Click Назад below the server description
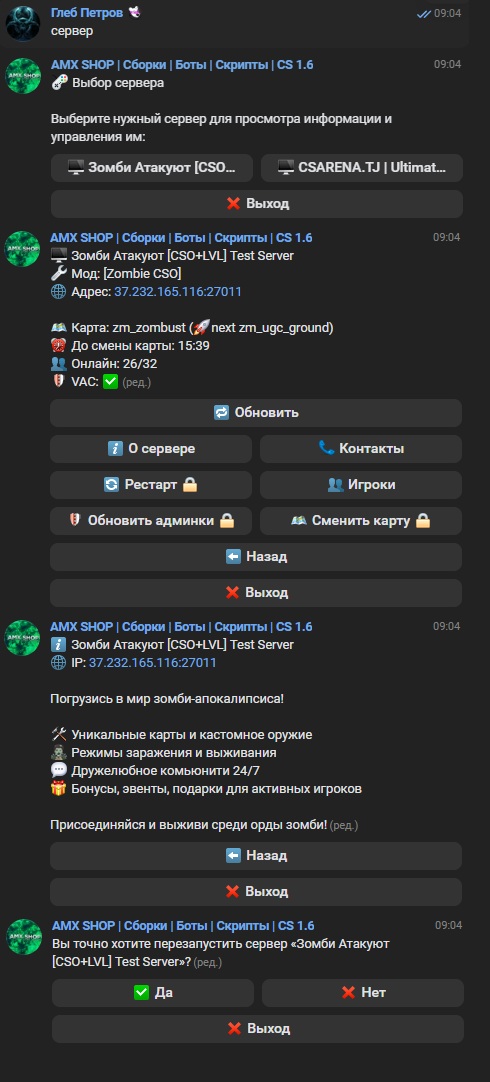This screenshot has width=490, height=1082. 256,856
